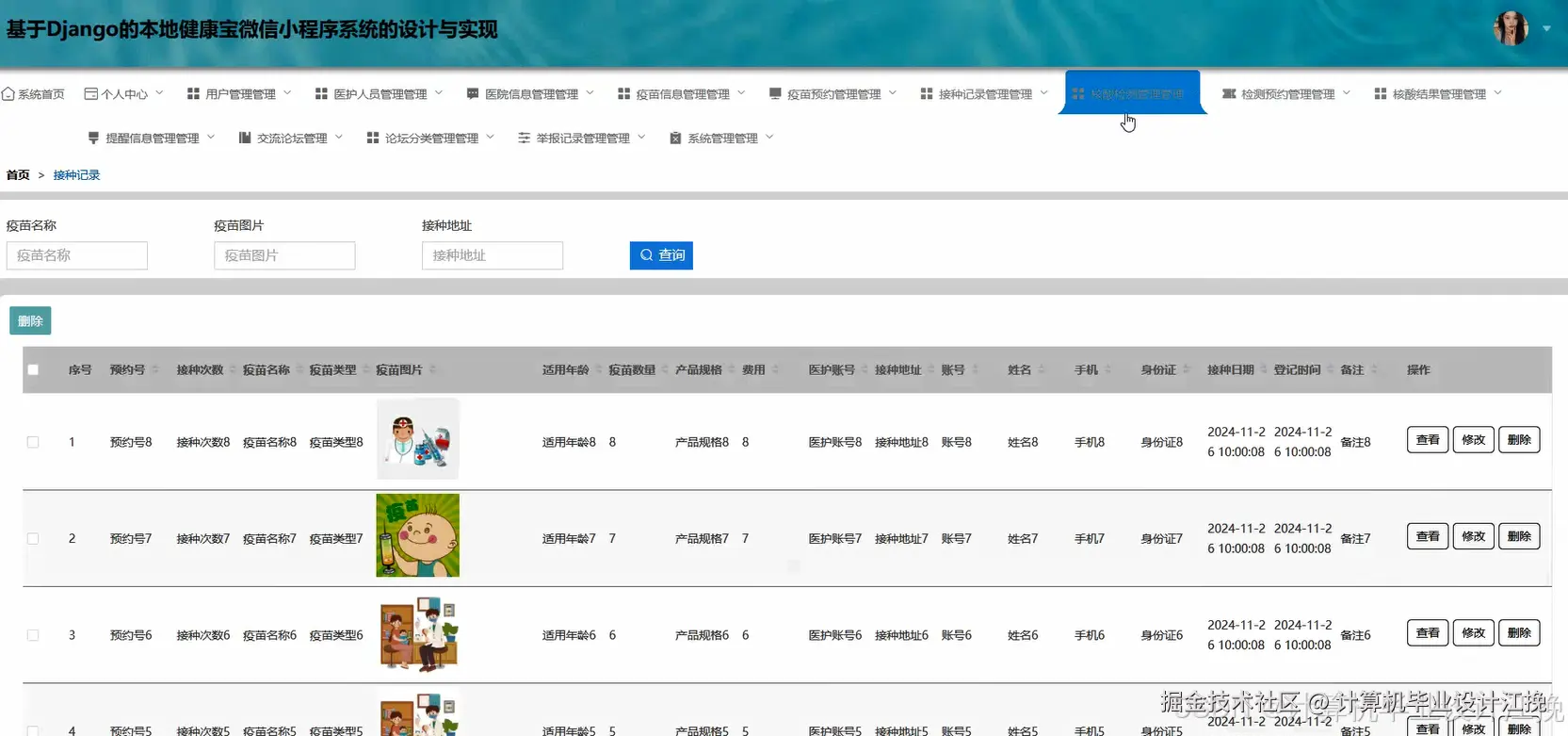Click the 举报记录管理管理 sliders icon

524,138
